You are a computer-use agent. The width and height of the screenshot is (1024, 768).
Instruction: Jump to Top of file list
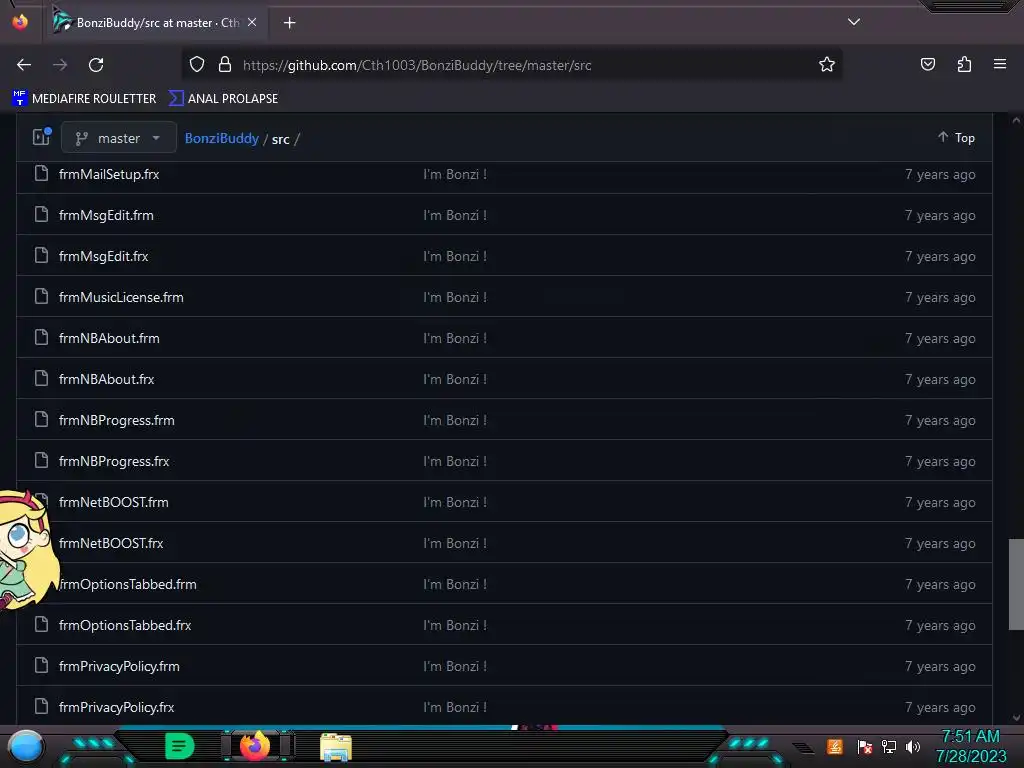pyautogui.click(x=957, y=138)
